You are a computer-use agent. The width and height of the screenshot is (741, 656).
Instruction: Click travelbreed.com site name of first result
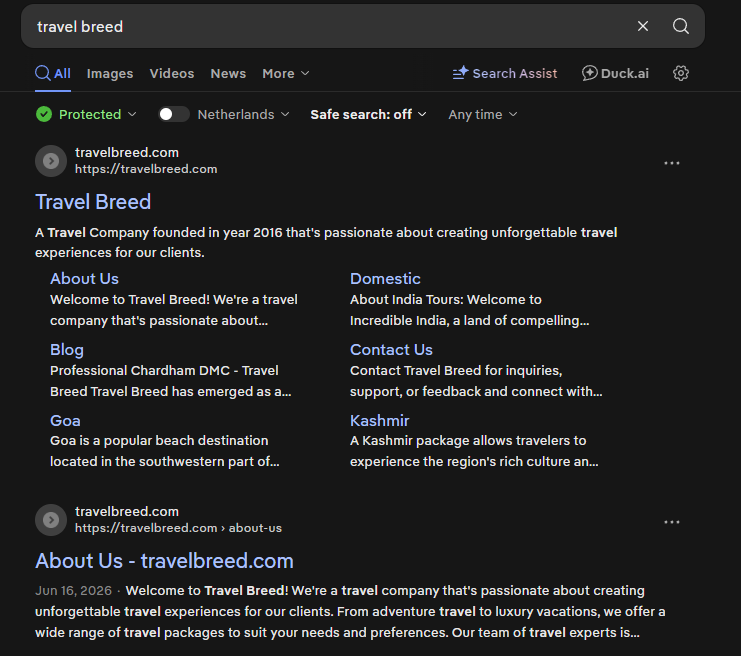[x=127, y=153]
